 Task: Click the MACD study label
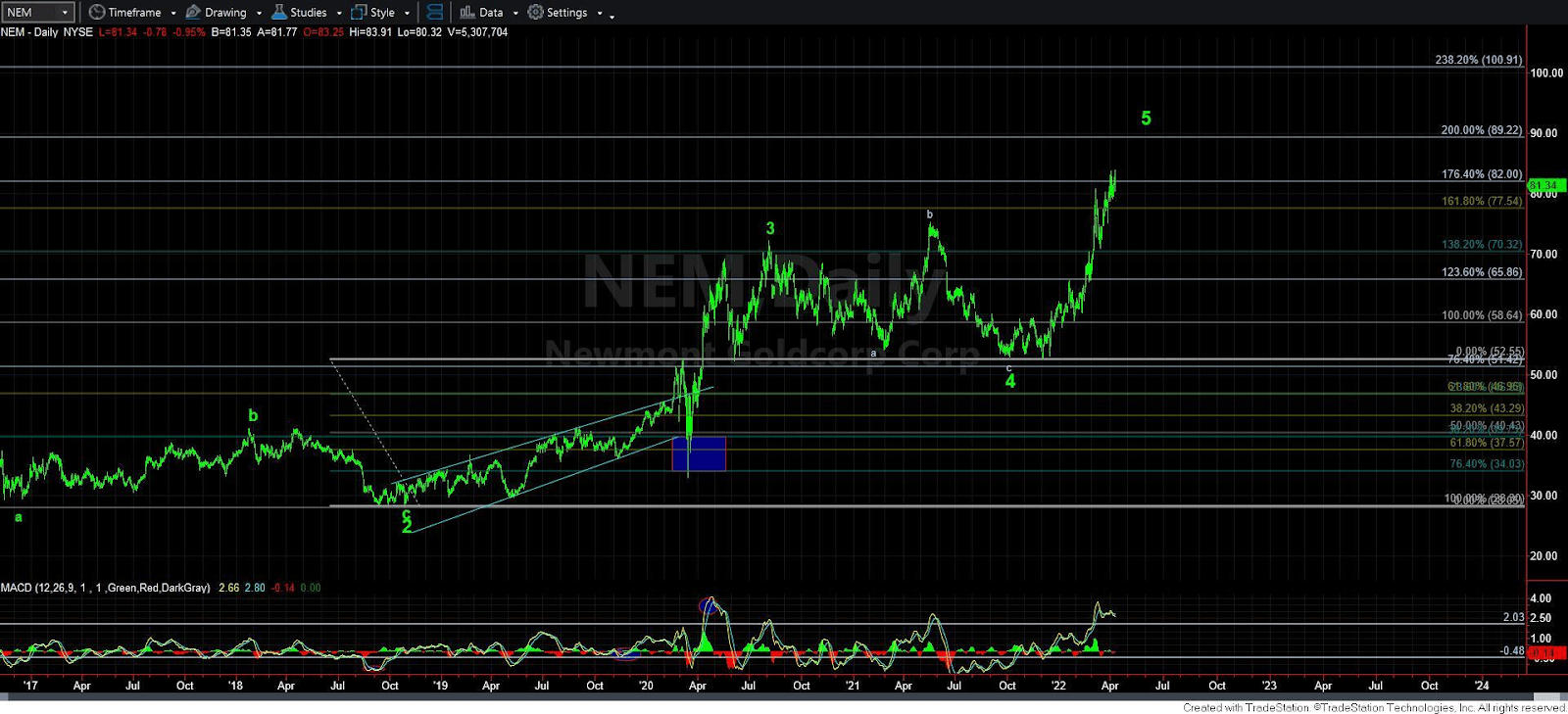click(105, 588)
